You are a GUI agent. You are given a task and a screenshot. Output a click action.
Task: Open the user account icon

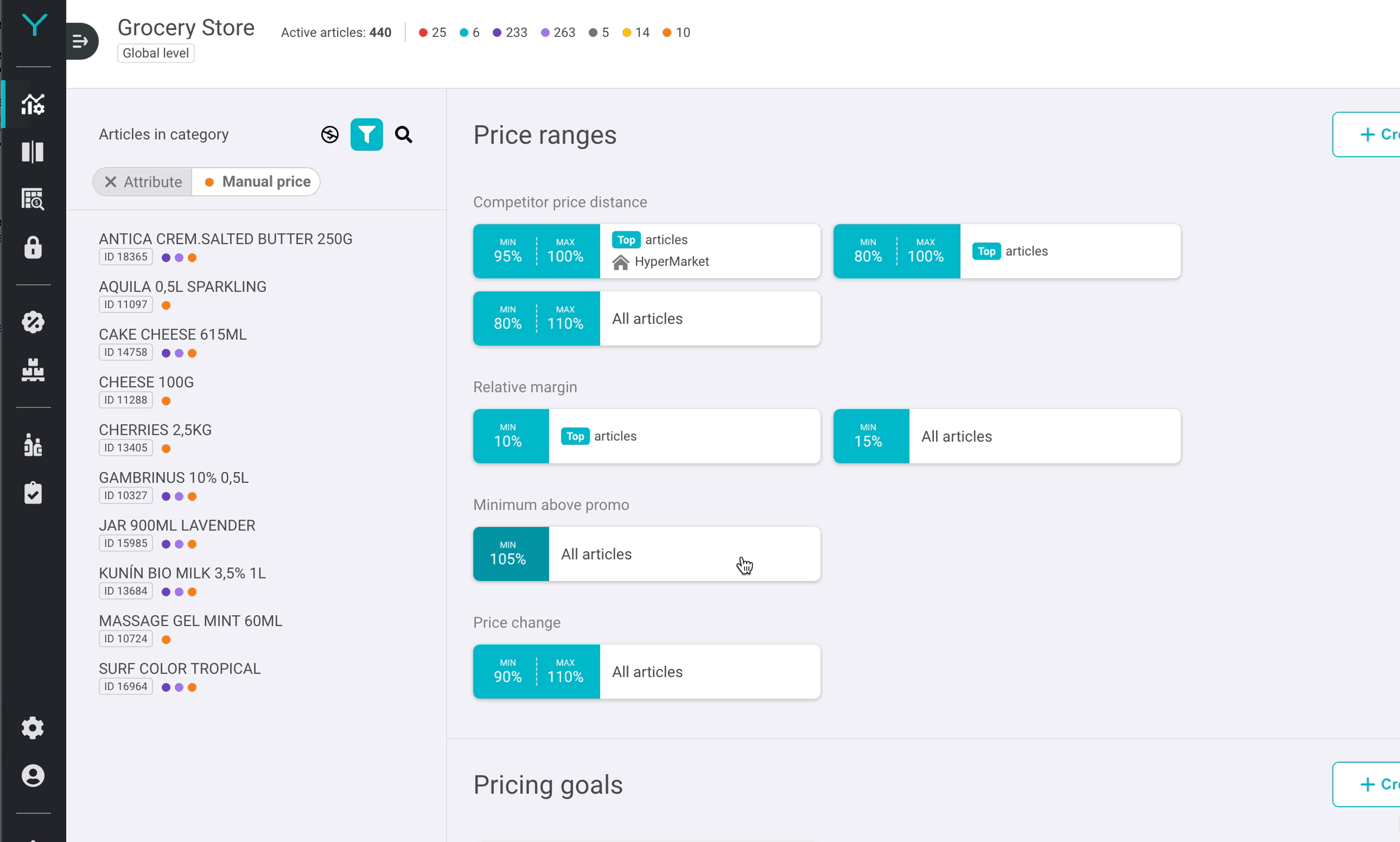tap(33, 775)
